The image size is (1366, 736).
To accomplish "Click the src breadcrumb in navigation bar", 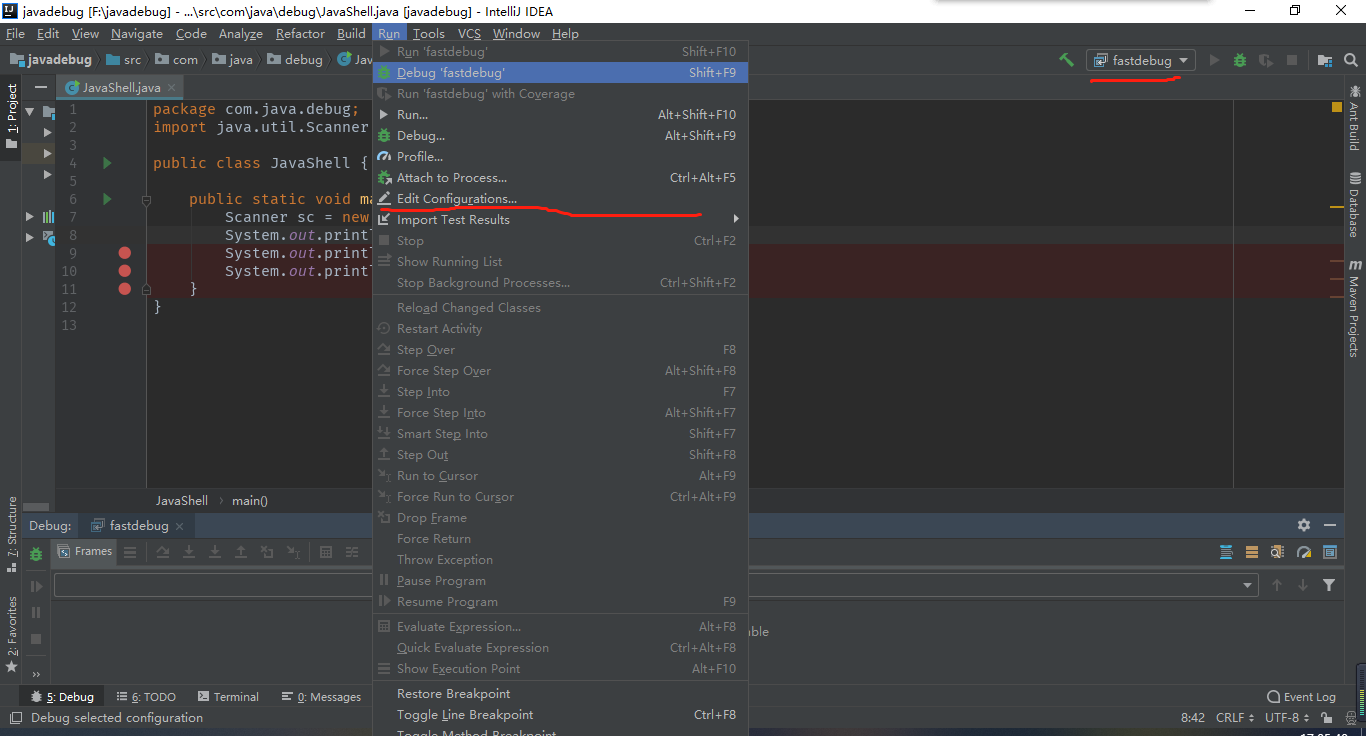I will tap(124, 60).
